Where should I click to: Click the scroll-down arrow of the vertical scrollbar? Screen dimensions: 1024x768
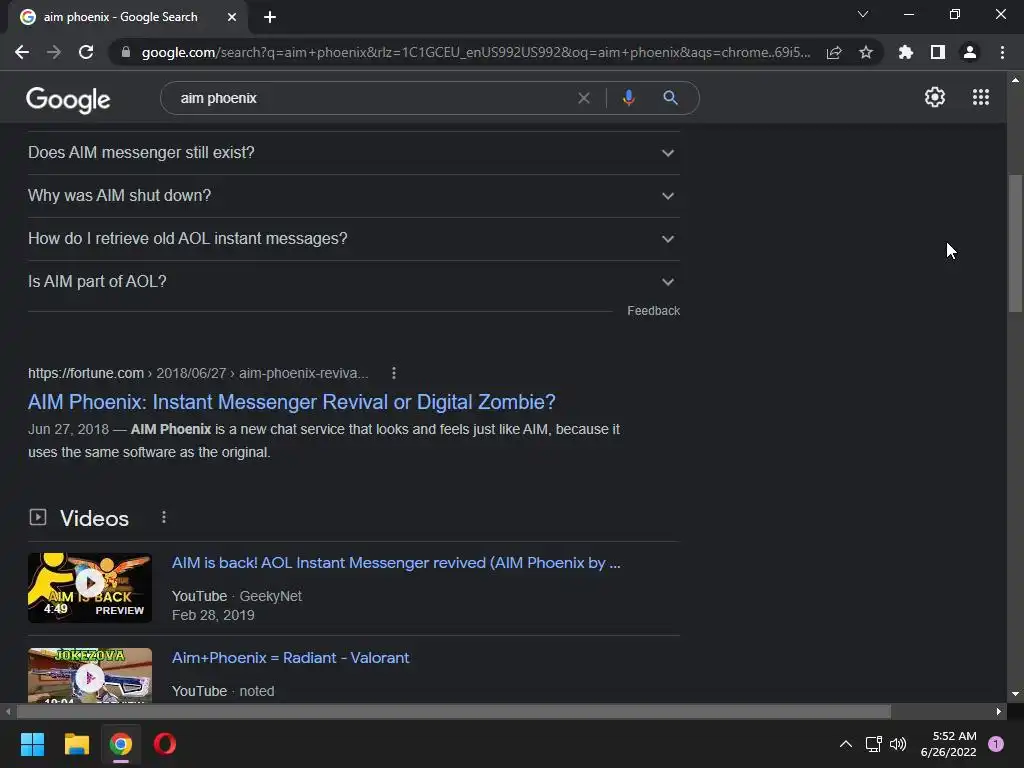coord(1015,694)
